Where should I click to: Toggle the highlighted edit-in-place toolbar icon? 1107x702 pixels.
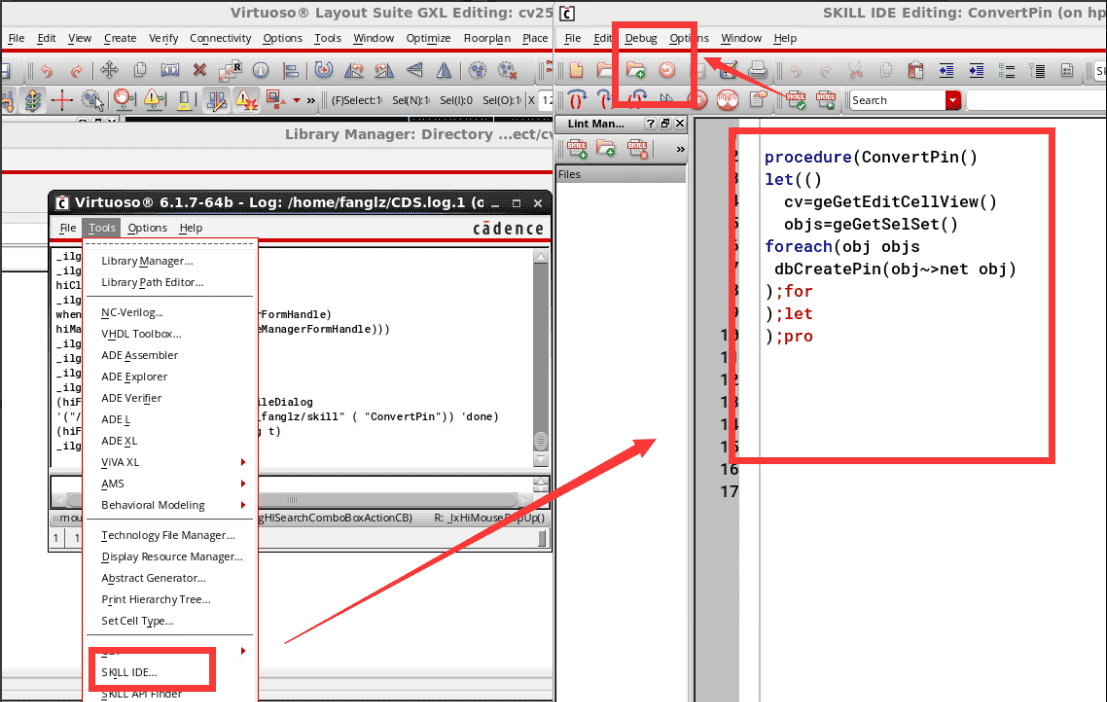pos(215,99)
